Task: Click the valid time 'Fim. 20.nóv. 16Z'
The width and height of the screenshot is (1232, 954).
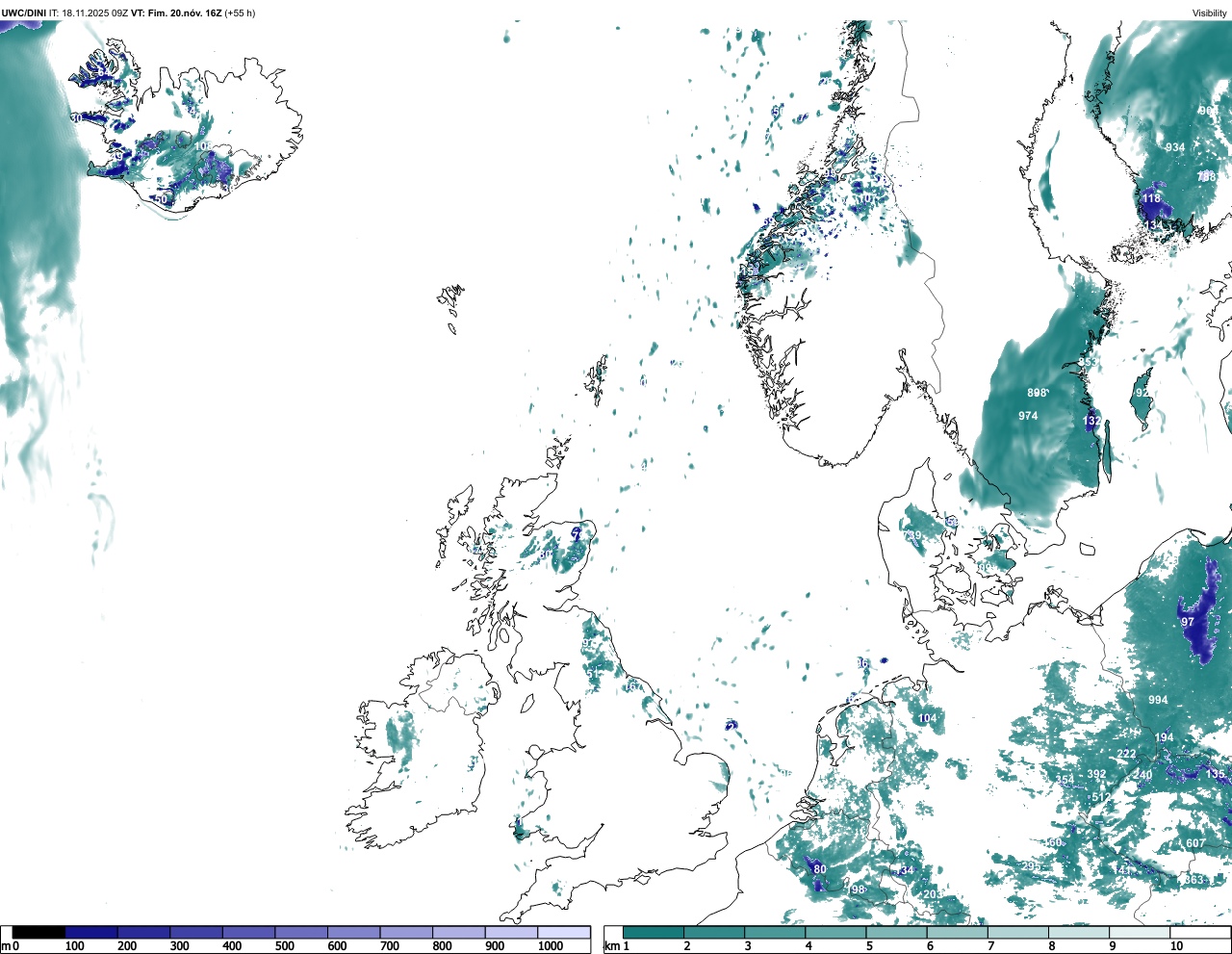Action: pyautogui.click(x=185, y=13)
